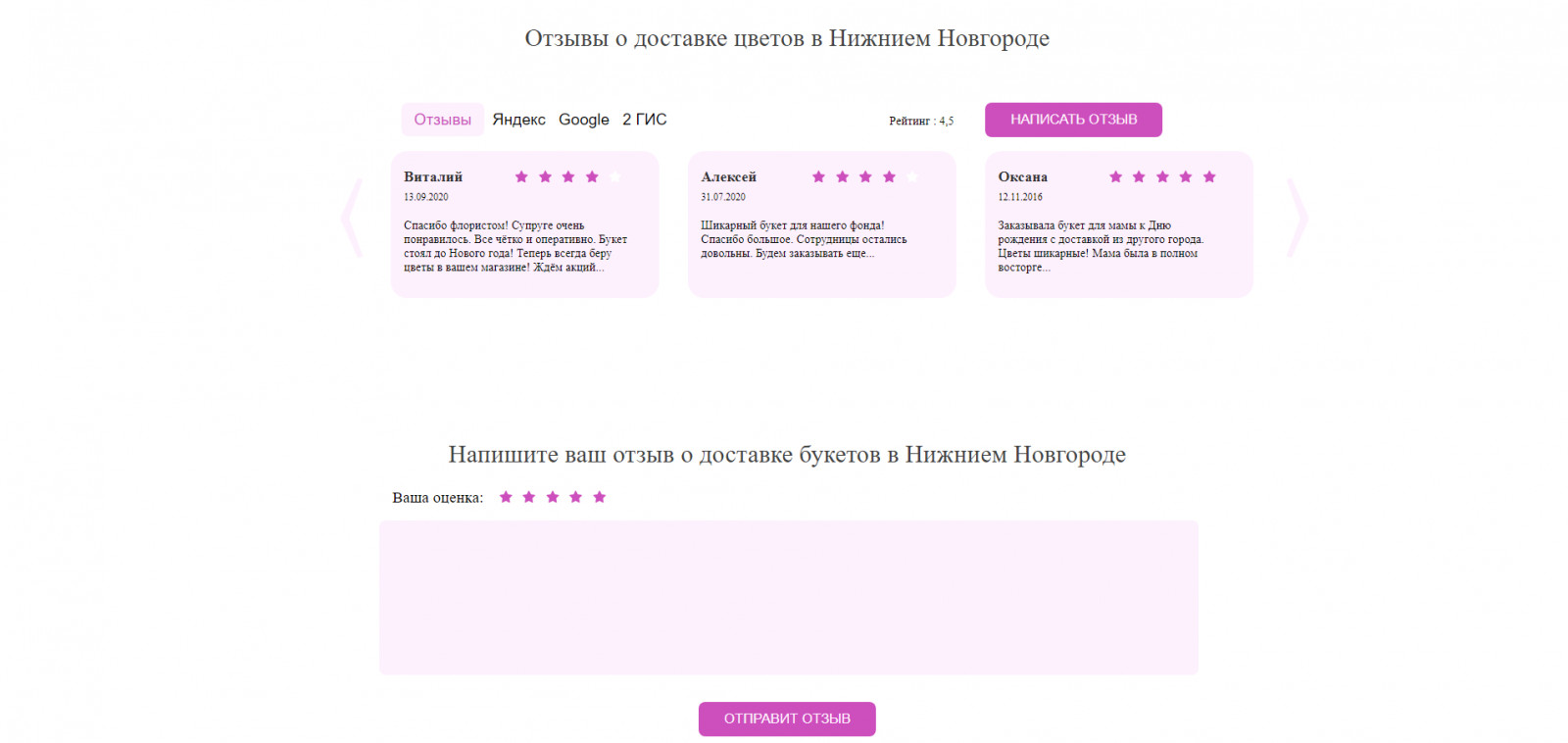The image size is (1568, 743).
Task: Click the date 13.09.2020
Action: point(426,197)
